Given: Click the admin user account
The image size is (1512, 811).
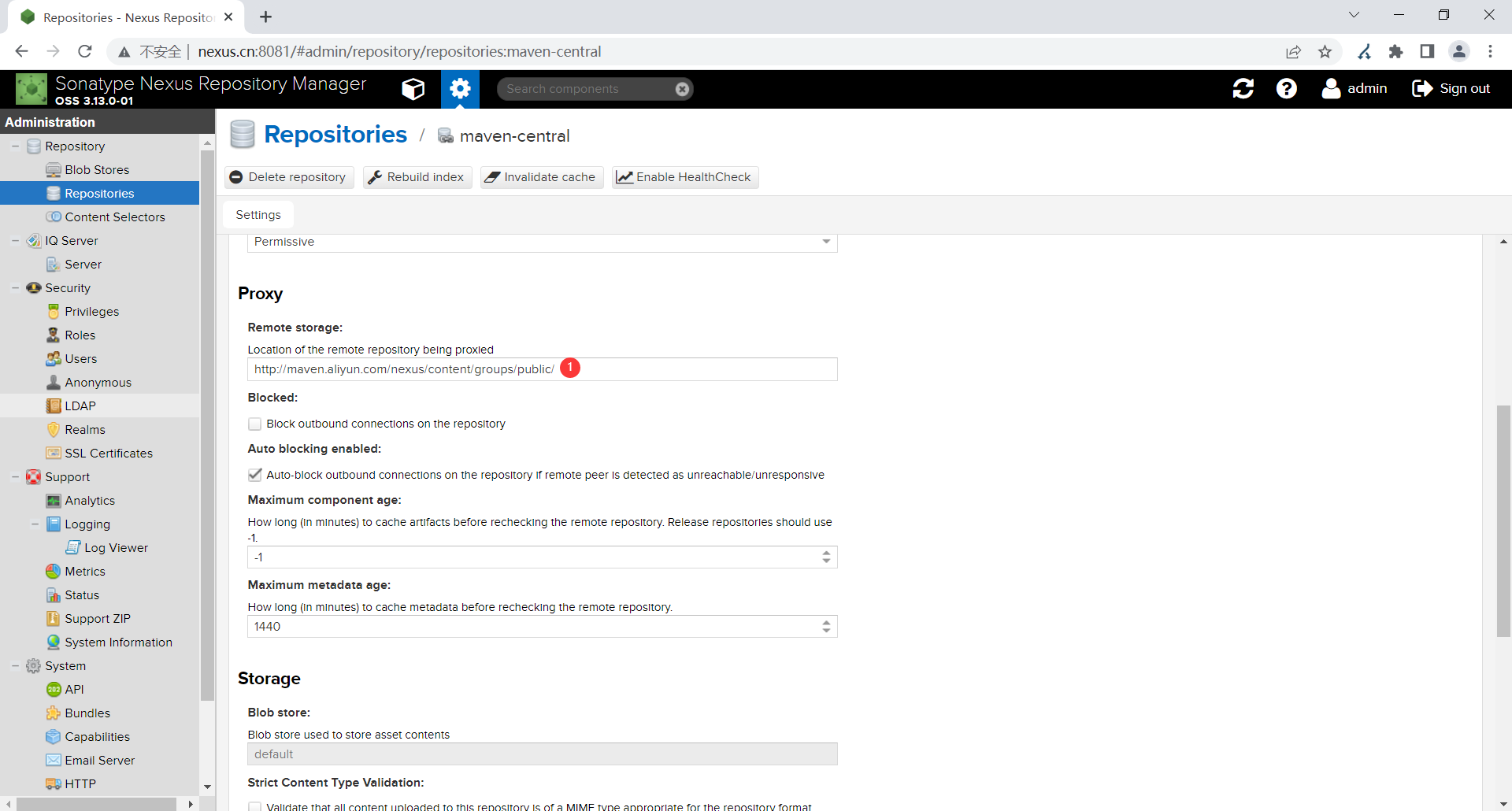Looking at the screenshot, I should tap(1354, 89).
